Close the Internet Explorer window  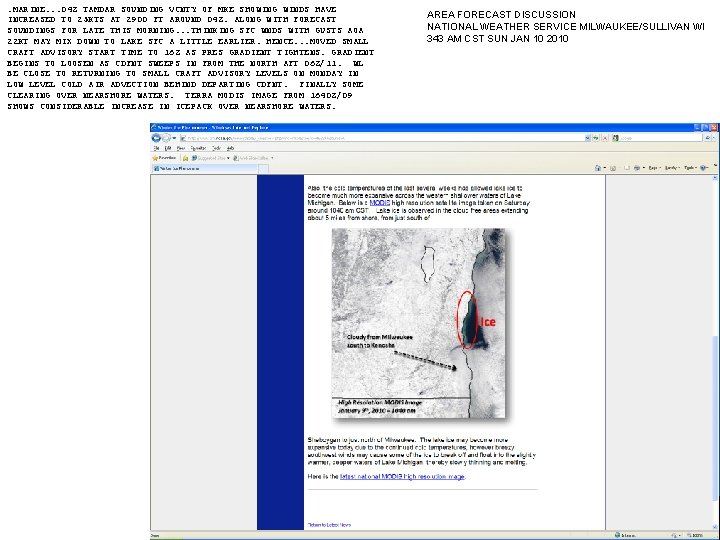714,127
